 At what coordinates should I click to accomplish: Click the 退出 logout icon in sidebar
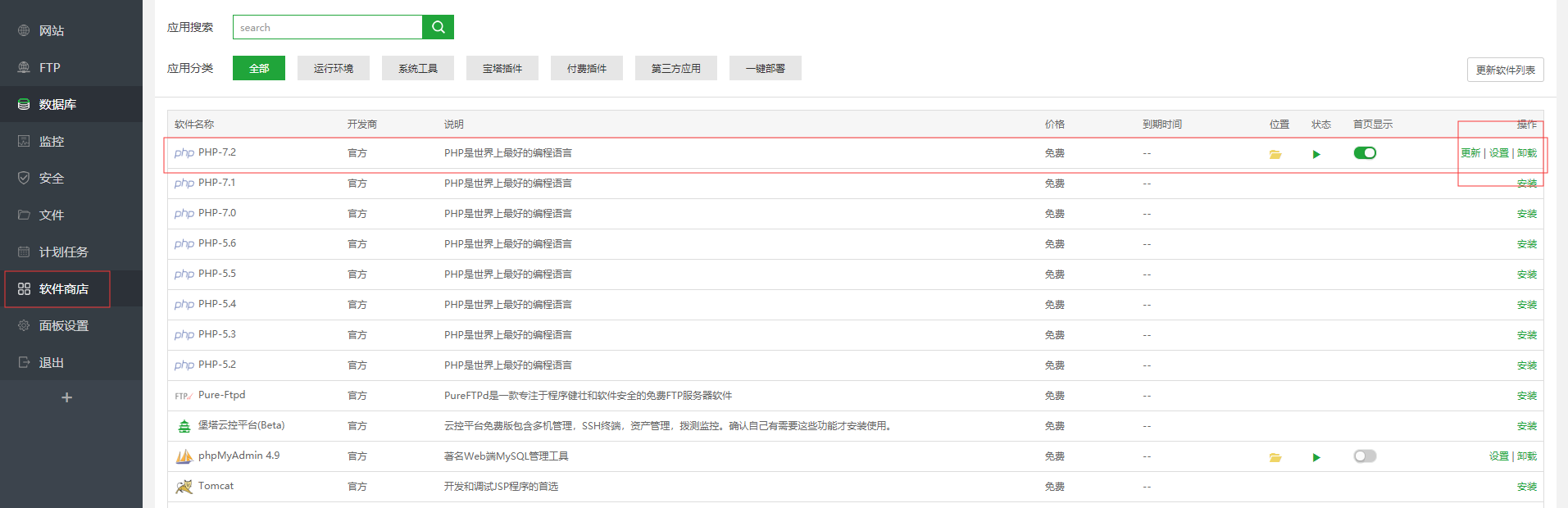coord(24,362)
